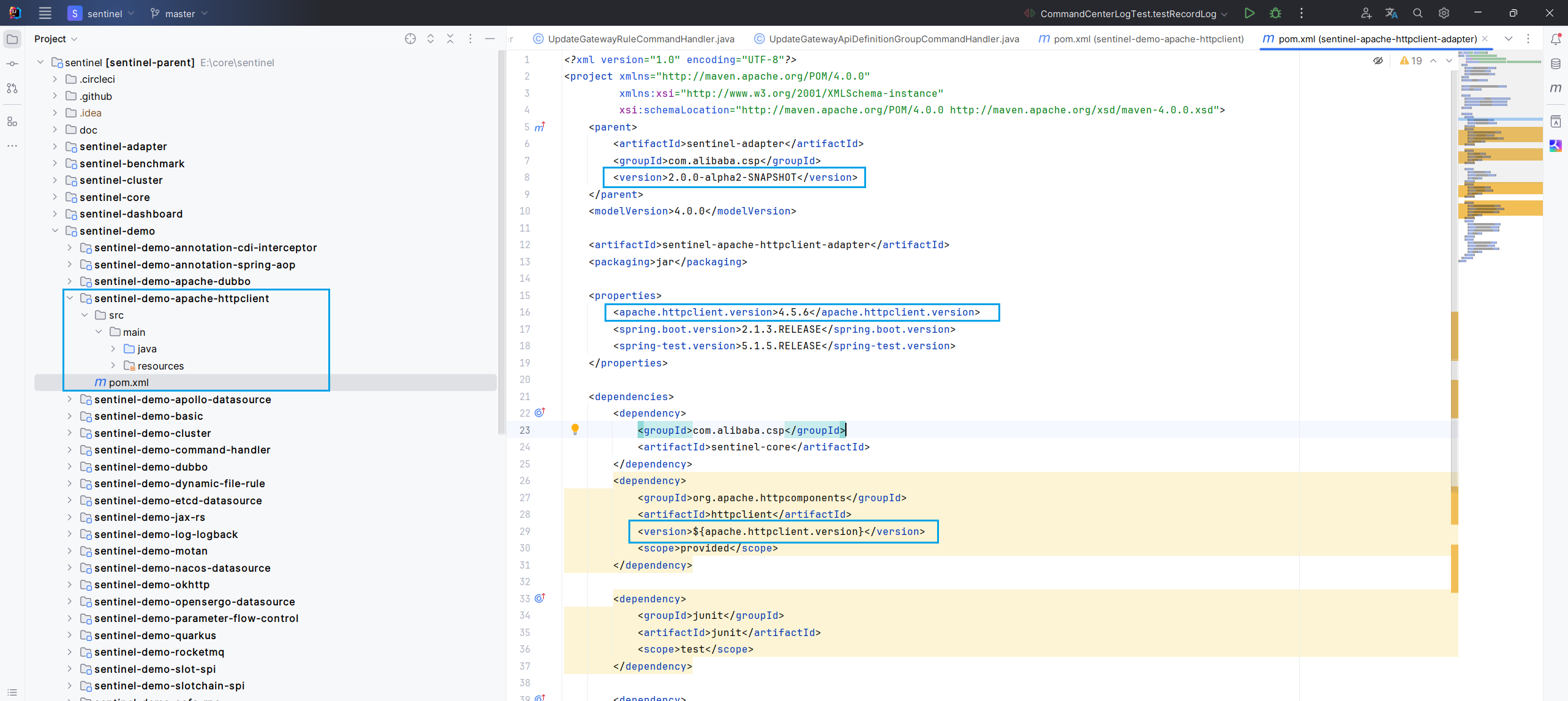Open the run configuration dropdown
1568x701 pixels.
[x=1126, y=13]
